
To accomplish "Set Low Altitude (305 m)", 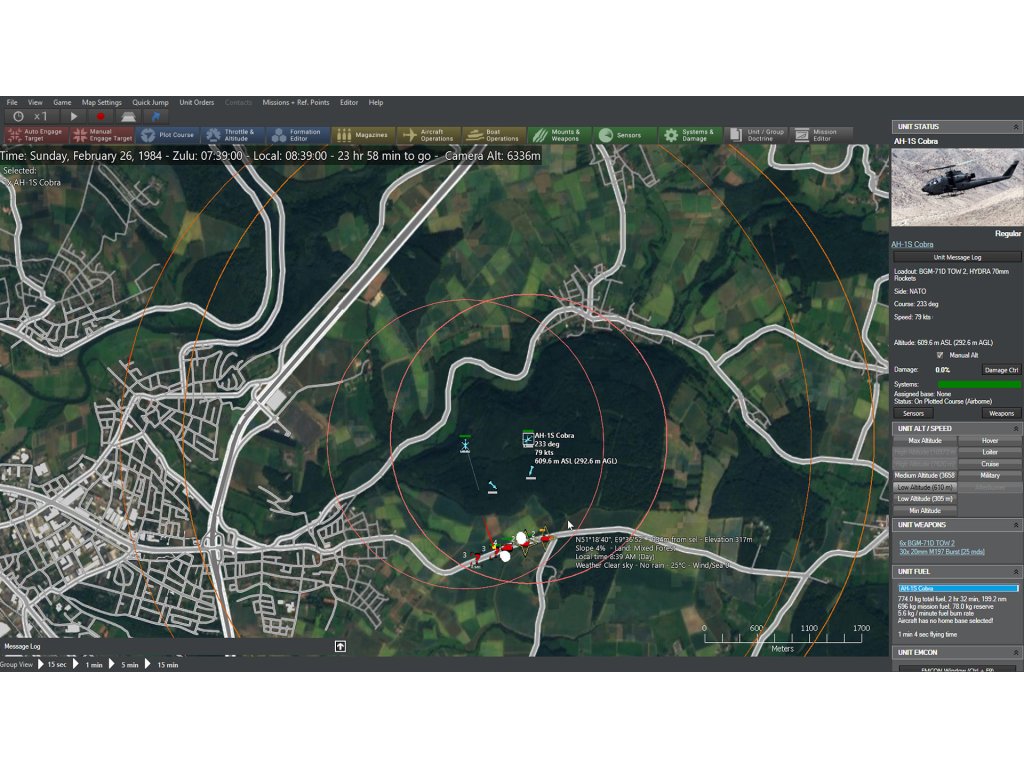I will [x=925, y=499].
